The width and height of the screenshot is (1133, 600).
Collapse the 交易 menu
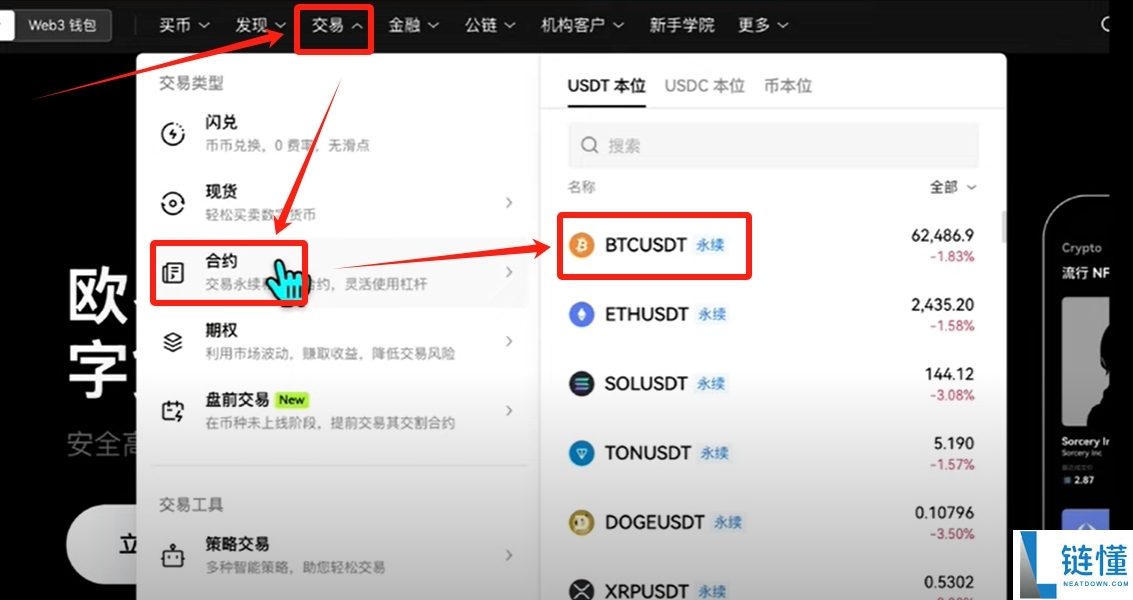click(337, 25)
